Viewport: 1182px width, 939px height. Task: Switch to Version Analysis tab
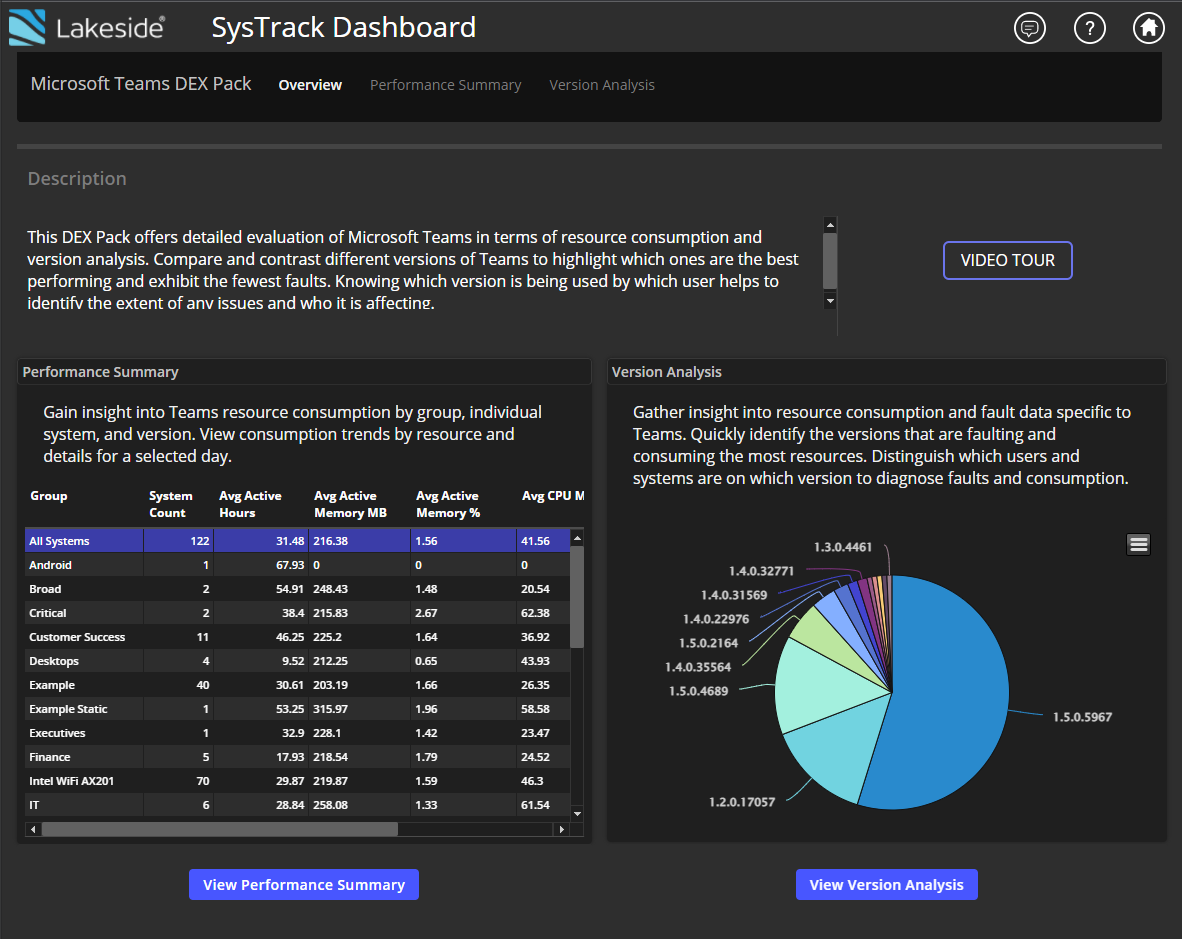pos(602,85)
